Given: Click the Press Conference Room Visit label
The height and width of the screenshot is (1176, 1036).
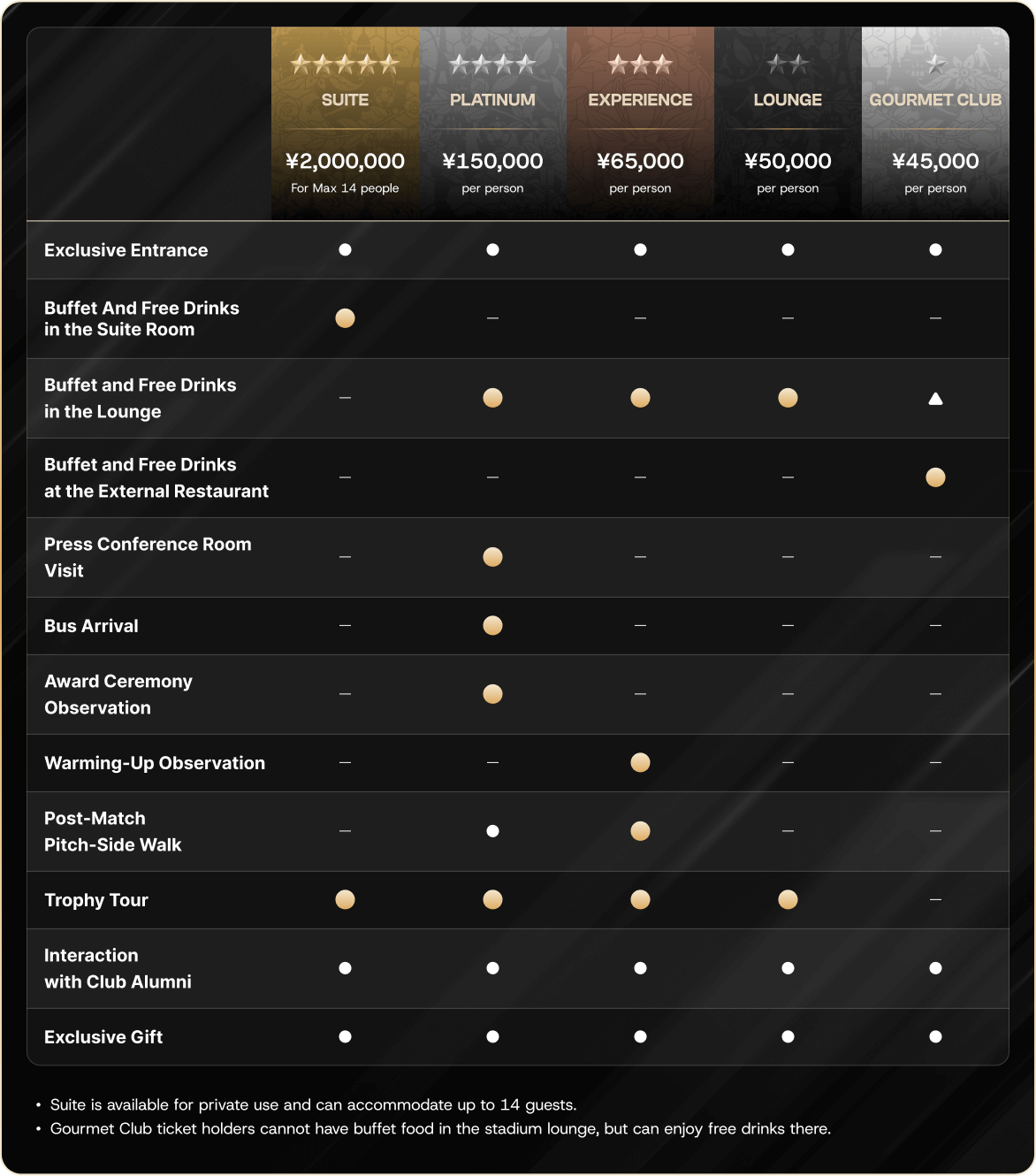Looking at the screenshot, I should click(x=148, y=557).
